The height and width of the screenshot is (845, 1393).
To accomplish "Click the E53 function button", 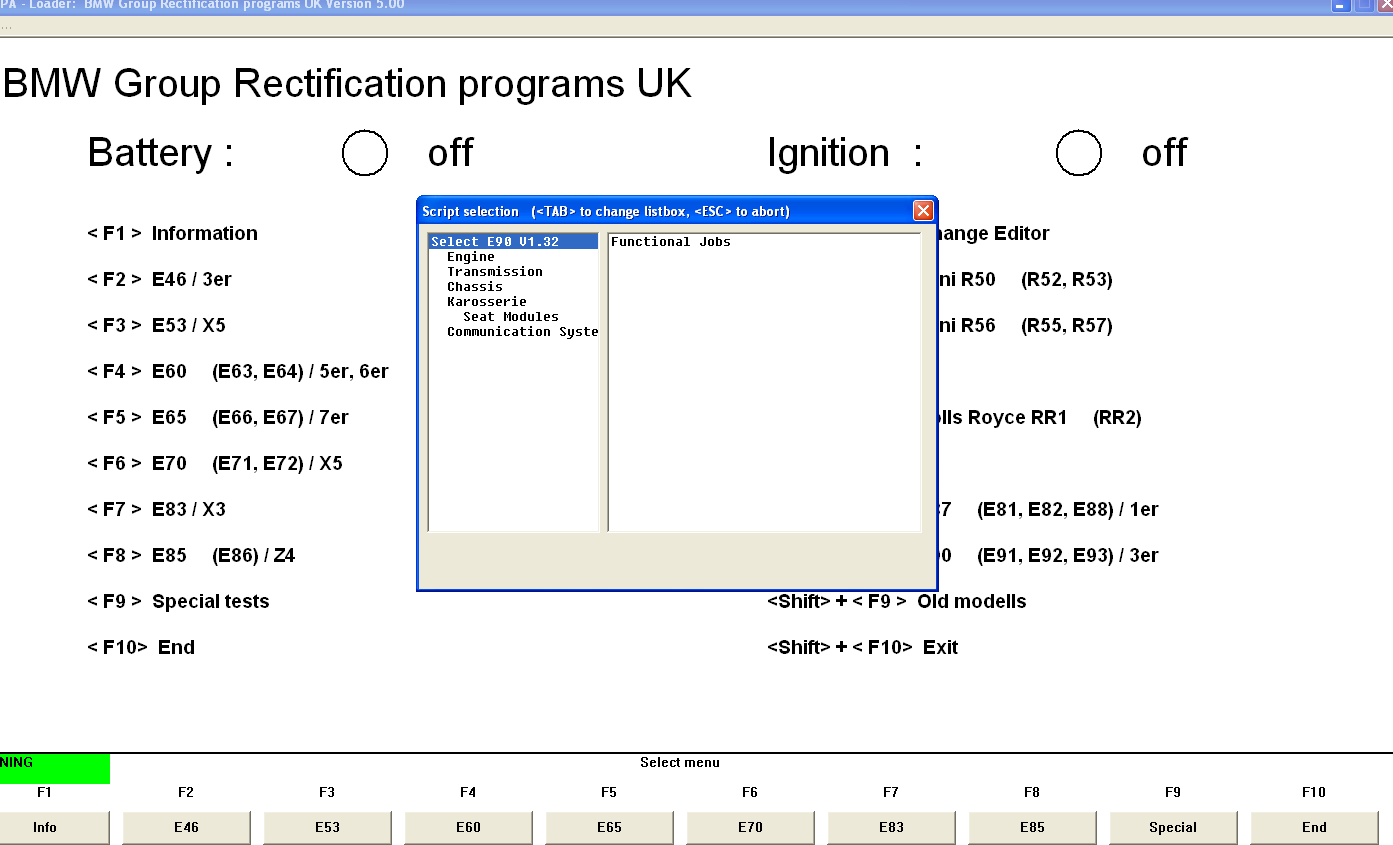I will coord(327,827).
